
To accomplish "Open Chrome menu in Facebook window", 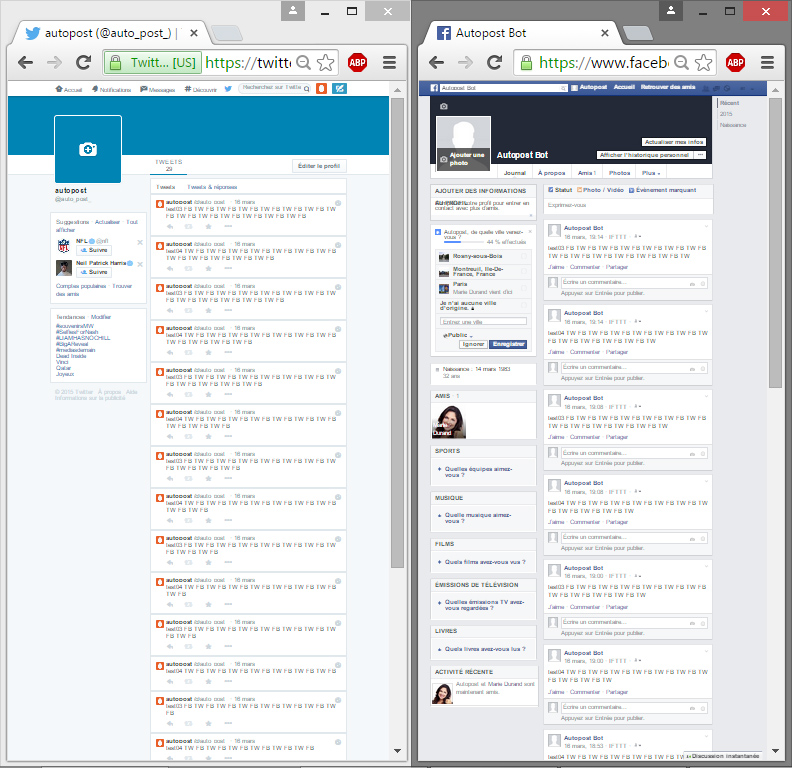I will point(768,62).
